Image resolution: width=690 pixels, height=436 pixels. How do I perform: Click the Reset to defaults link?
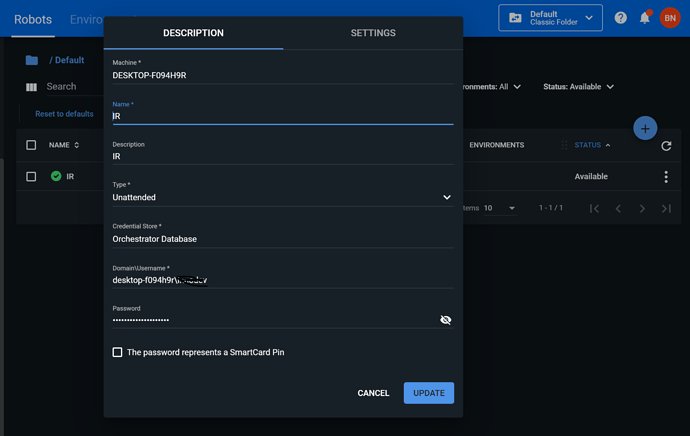point(64,114)
